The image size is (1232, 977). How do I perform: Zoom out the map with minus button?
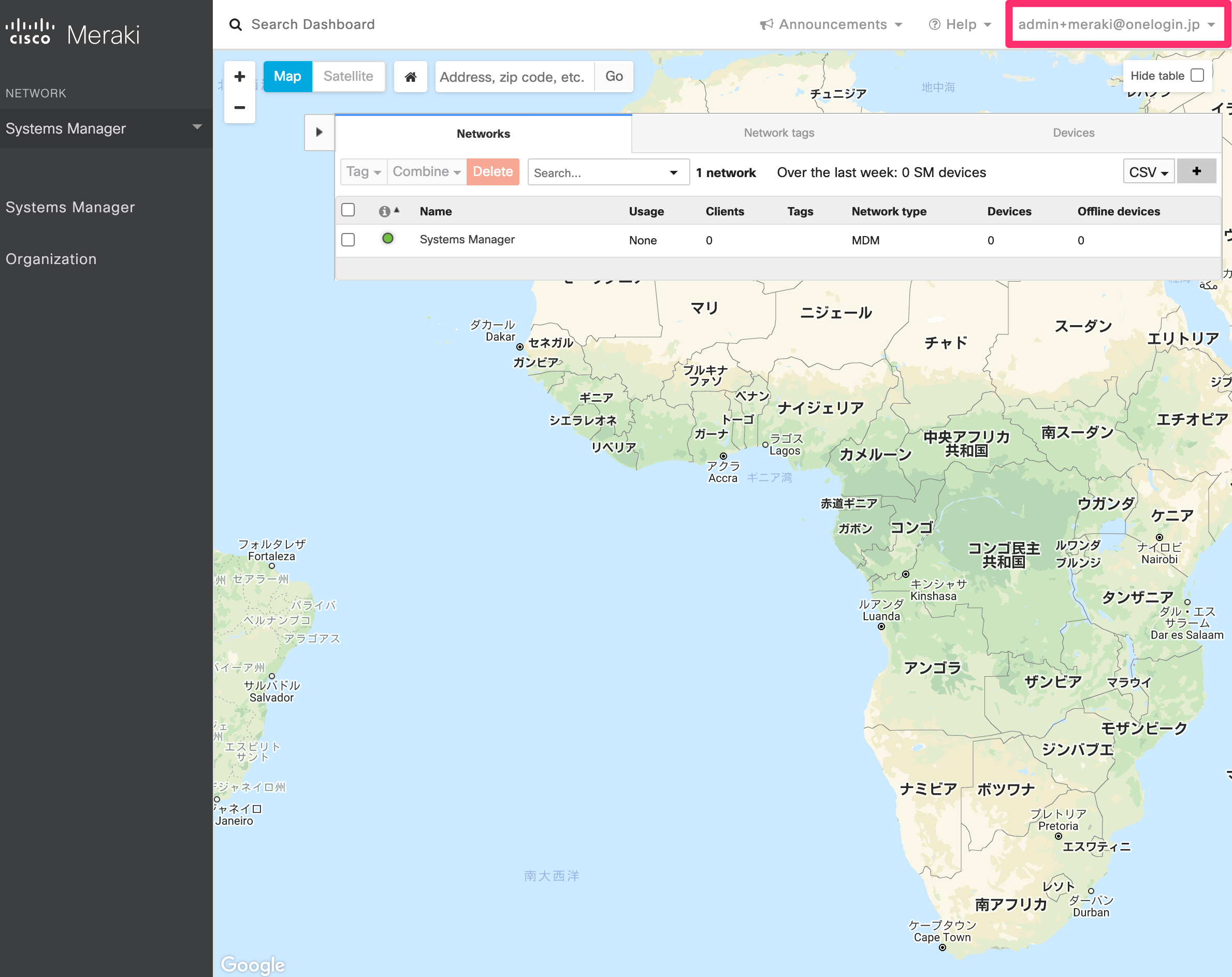point(240,107)
